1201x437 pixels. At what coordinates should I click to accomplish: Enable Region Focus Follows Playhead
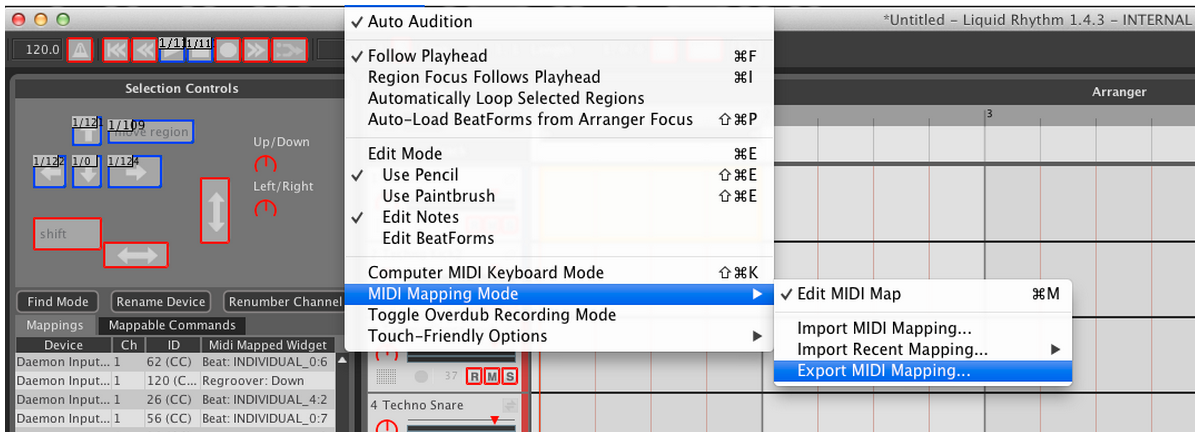tap(559, 77)
